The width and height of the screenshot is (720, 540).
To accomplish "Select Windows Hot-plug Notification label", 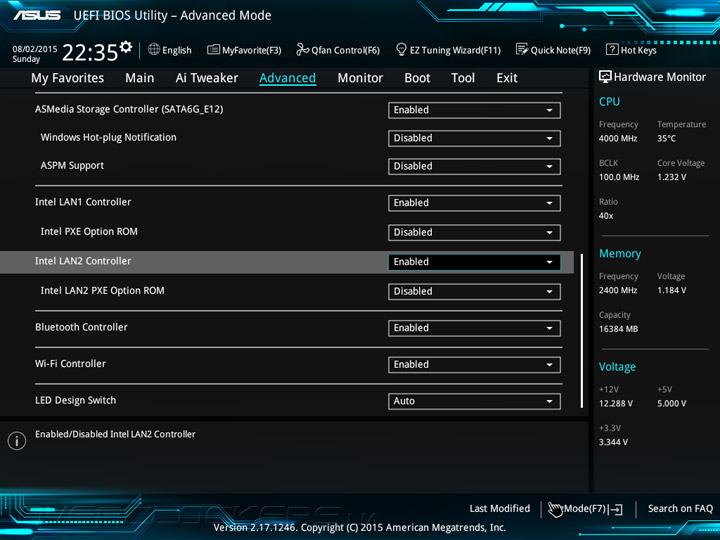I will [108, 137].
